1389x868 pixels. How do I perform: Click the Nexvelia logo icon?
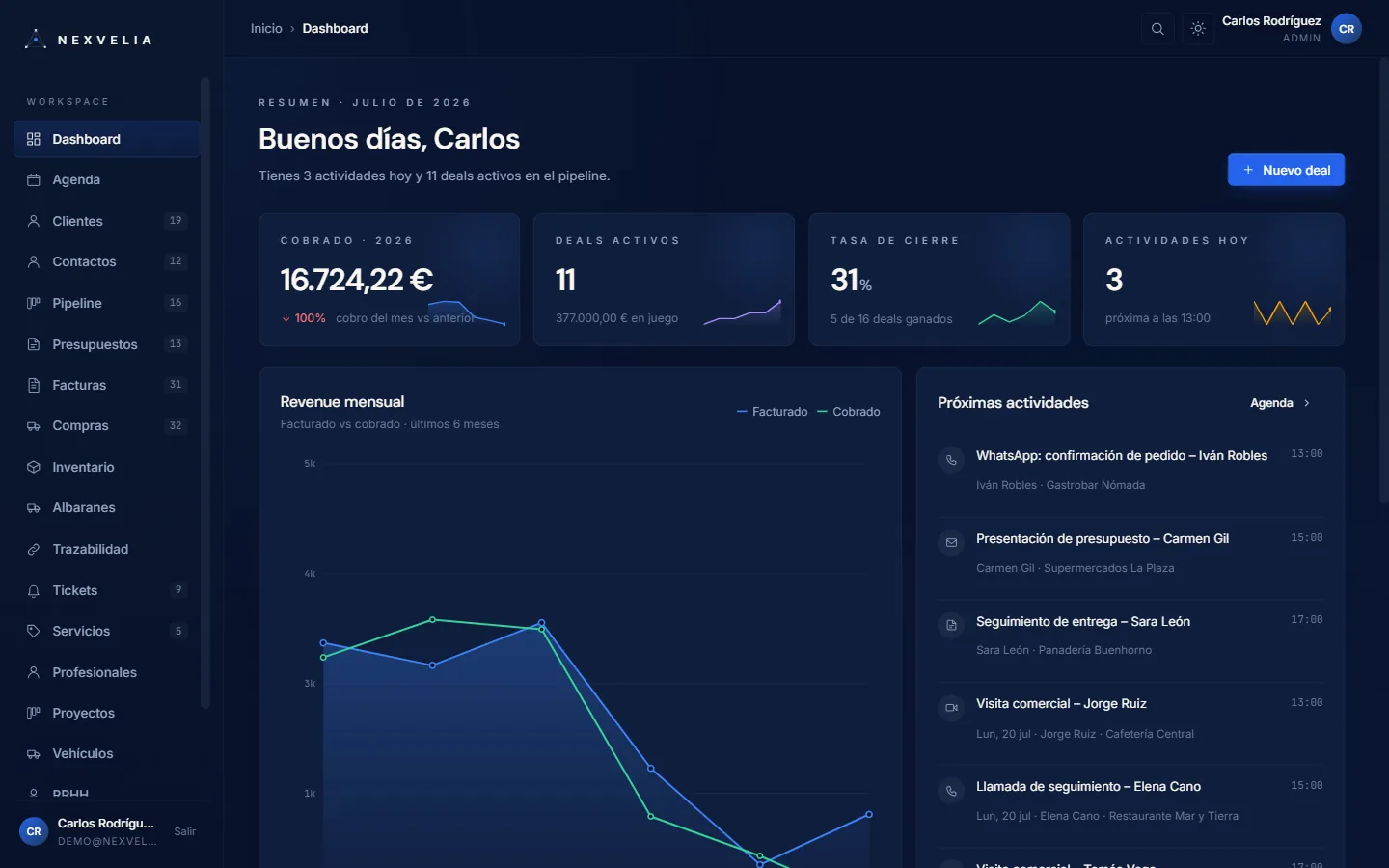coord(36,40)
